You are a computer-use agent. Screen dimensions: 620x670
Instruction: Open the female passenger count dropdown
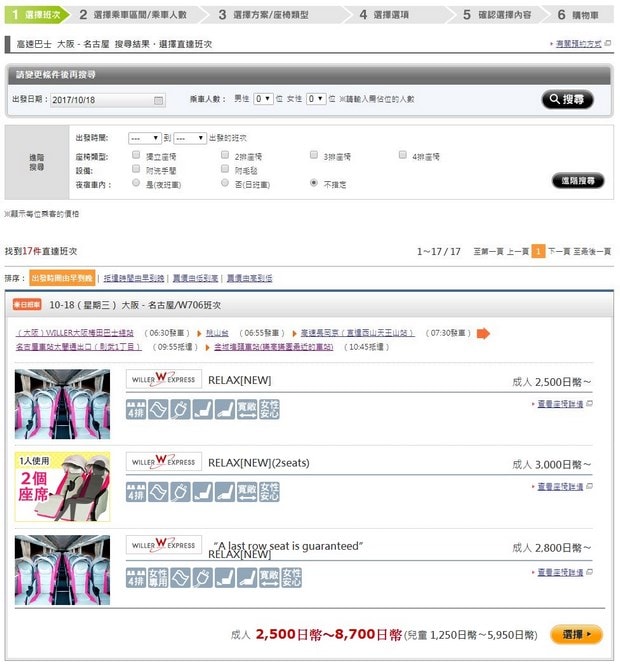point(316,99)
